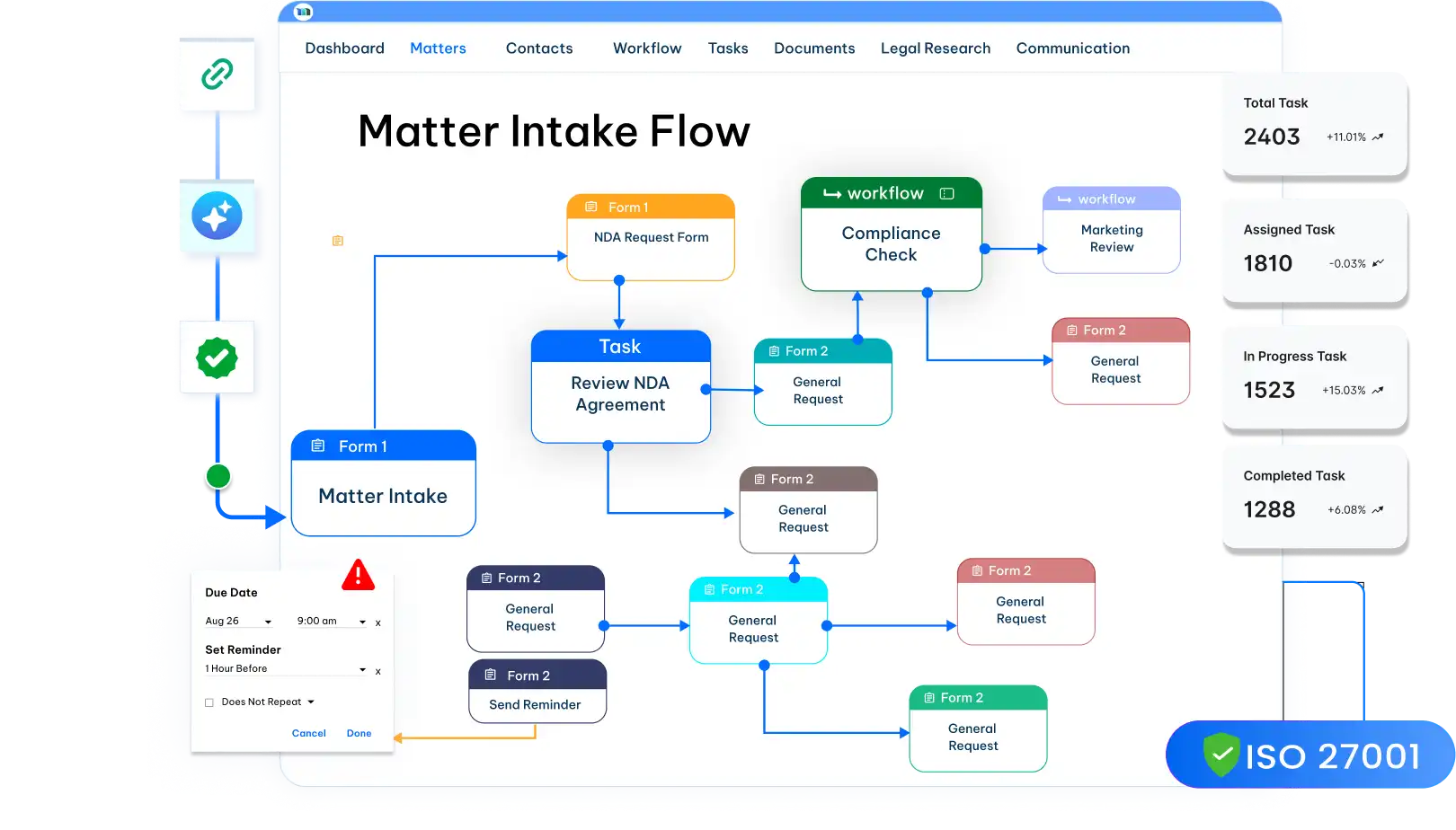Click the app logo in top bar
1456x830 pixels.
(x=304, y=12)
